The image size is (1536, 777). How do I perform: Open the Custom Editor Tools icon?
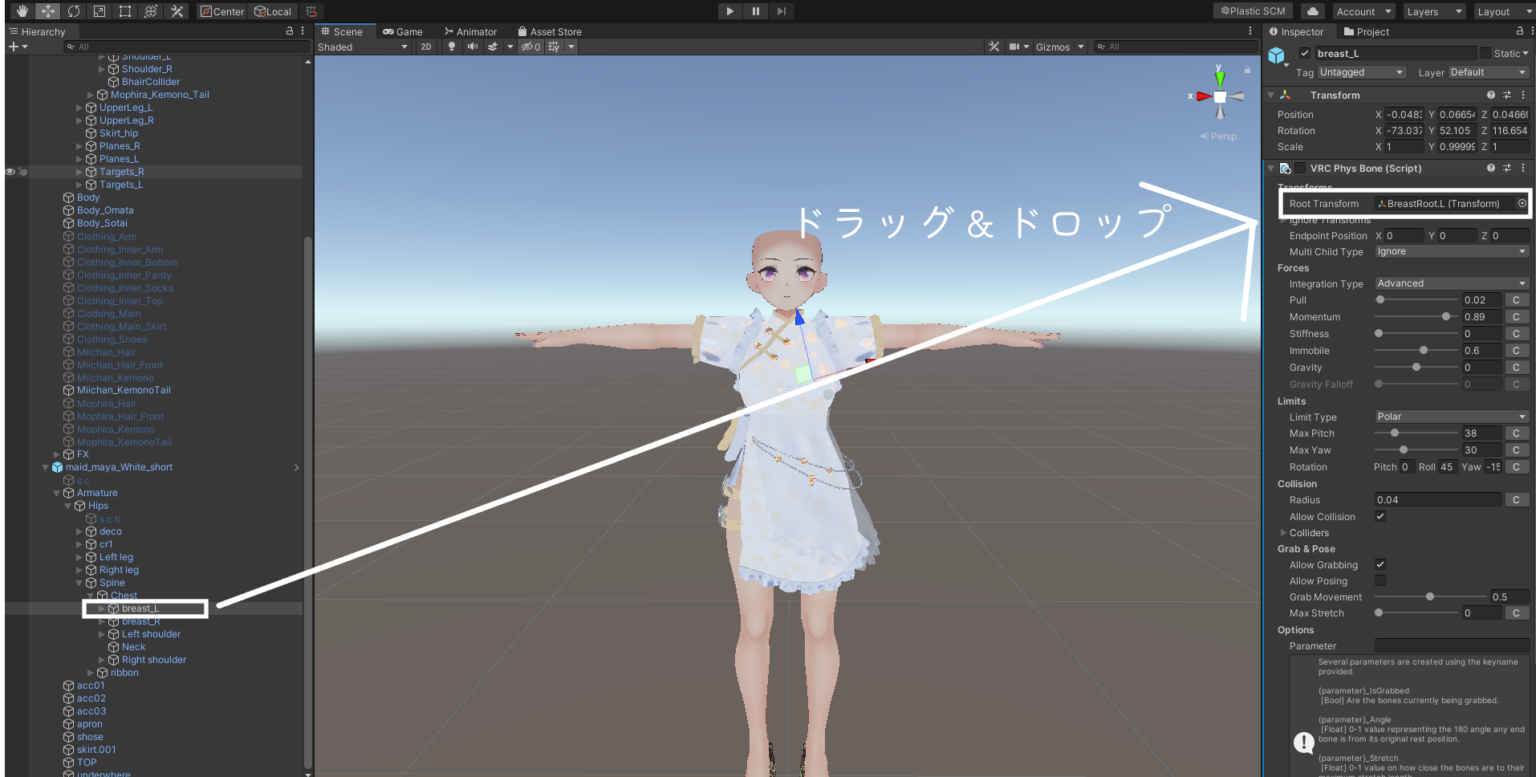(x=178, y=11)
